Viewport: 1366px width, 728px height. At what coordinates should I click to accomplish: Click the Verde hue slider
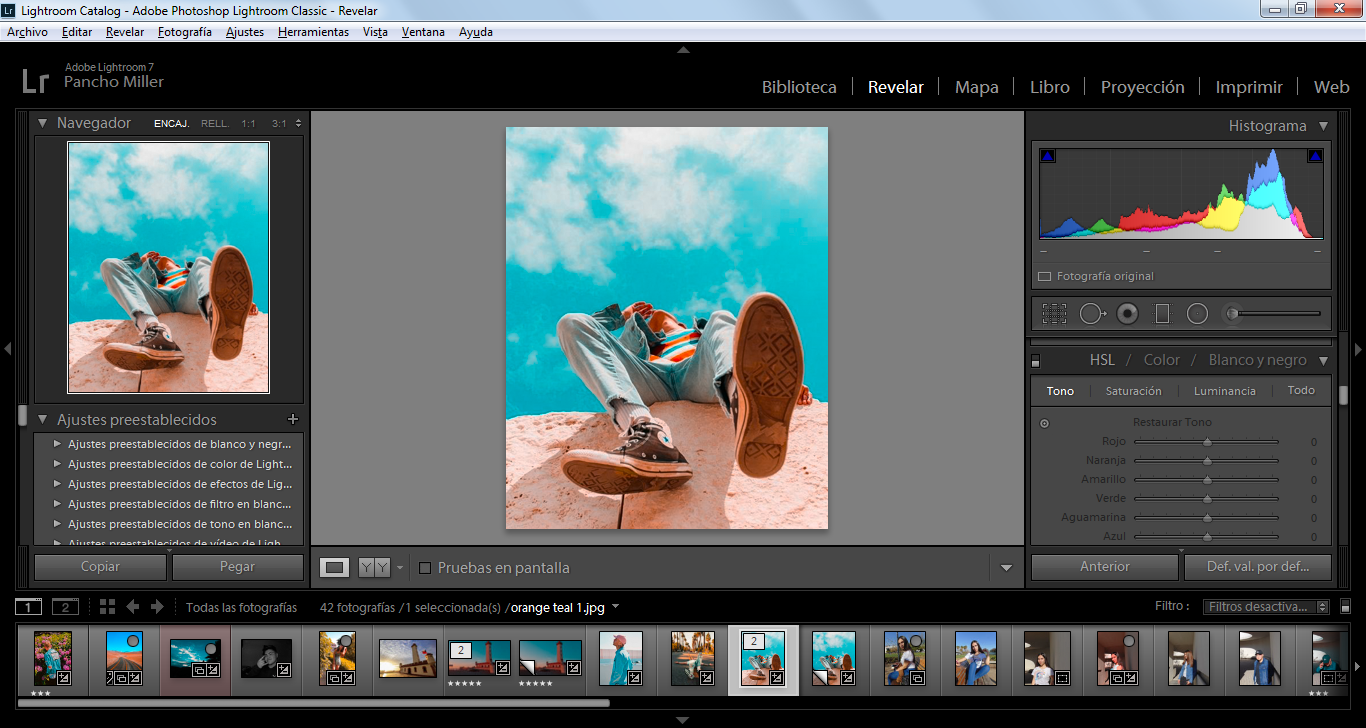(x=1206, y=499)
